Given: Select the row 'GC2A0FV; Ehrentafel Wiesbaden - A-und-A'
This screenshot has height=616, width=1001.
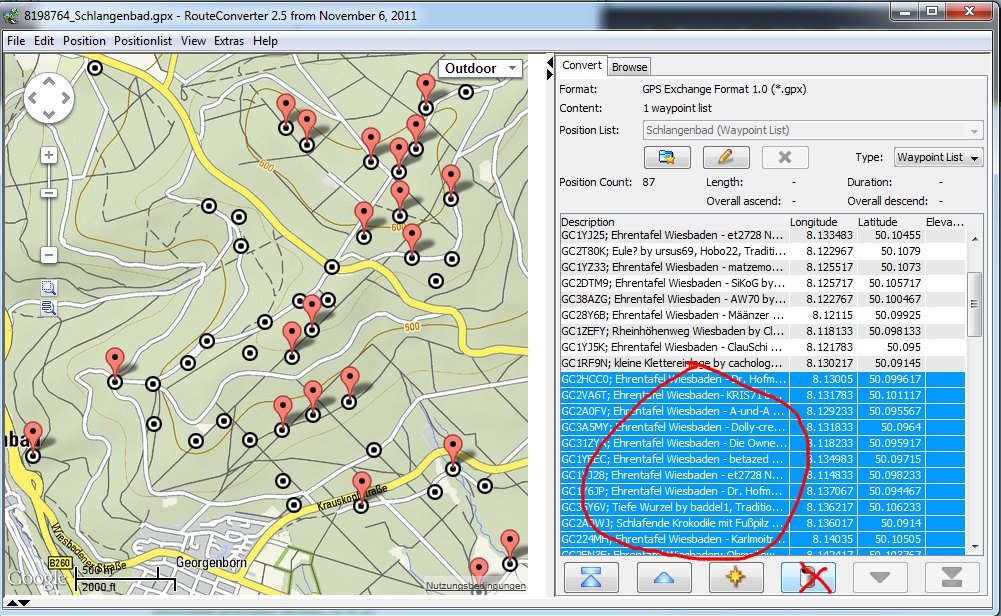Looking at the screenshot, I should pos(763,411).
